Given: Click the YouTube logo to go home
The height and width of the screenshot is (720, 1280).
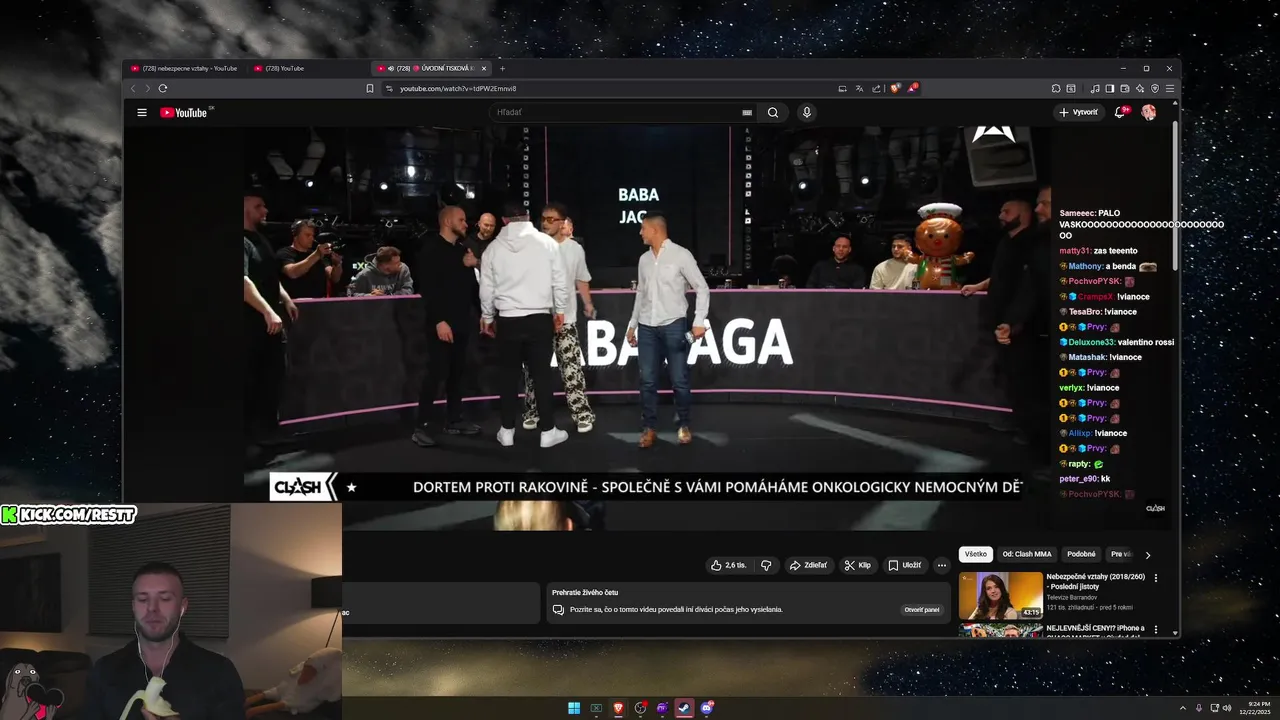Looking at the screenshot, I should tap(184, 113).
